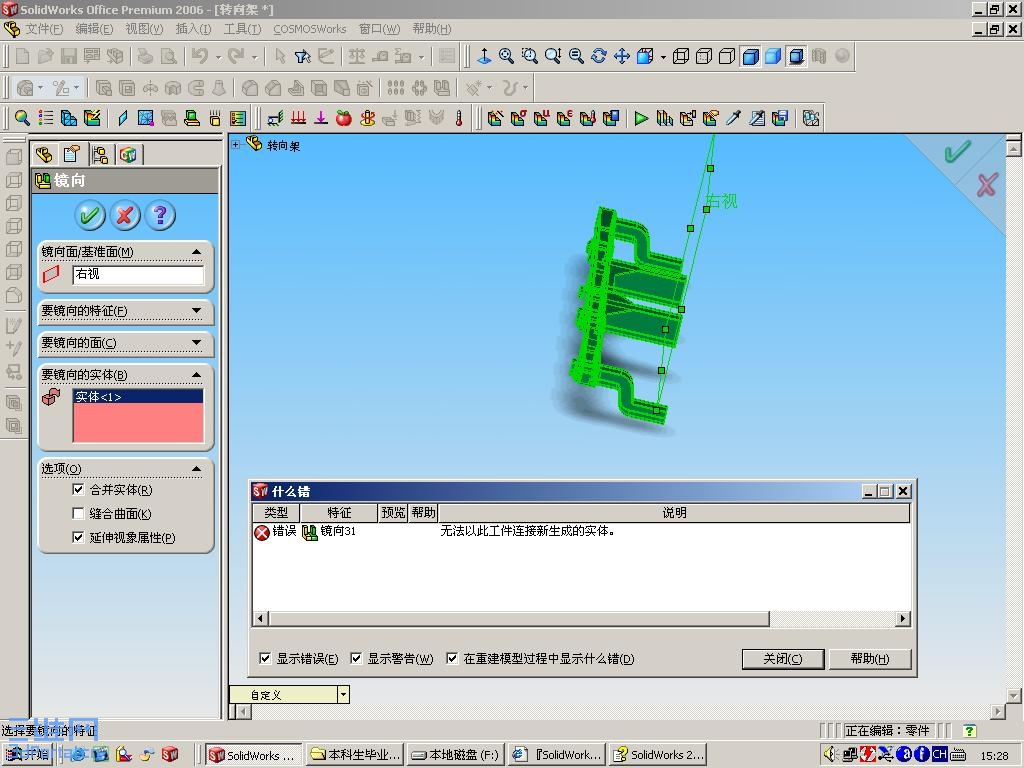The image size is (1024, 768).
Task: Select the 镜向31 error row
Action: 581,532
